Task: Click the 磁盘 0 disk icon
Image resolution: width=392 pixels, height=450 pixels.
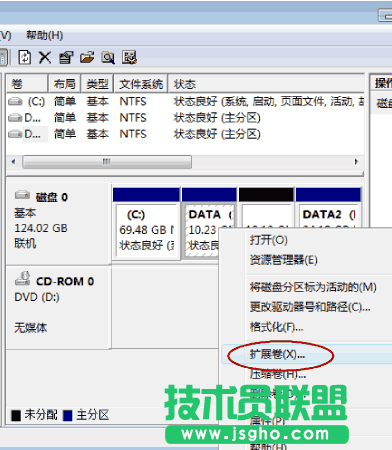Action: coord(22,195)
